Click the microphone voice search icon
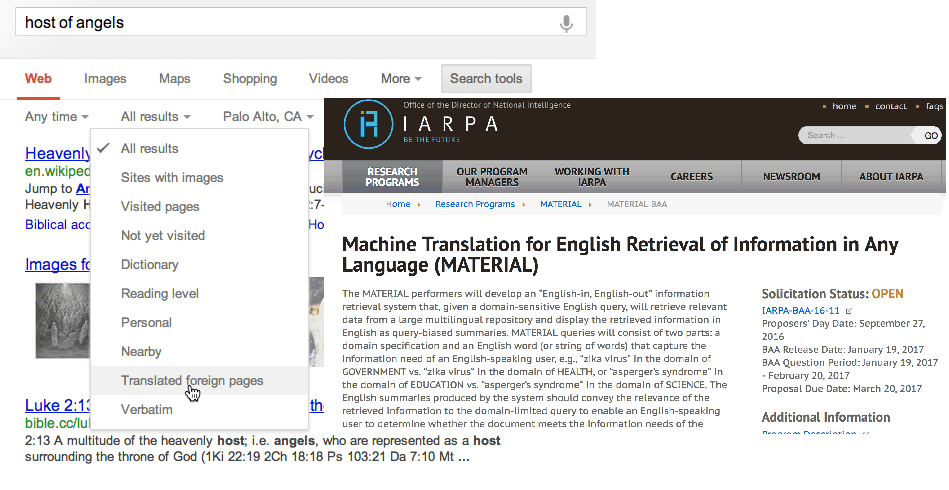The width and height of the screenshot is (949, 490). point(566,23)
